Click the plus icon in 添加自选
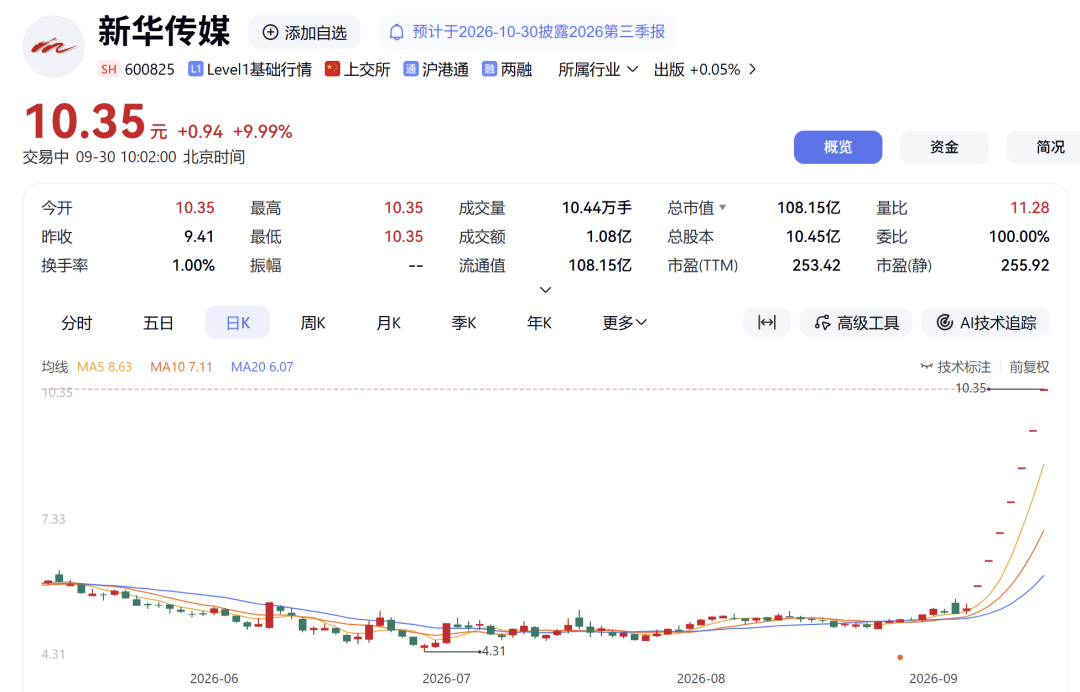Screen dimensions: 1080x692 [x=271, y=32]
